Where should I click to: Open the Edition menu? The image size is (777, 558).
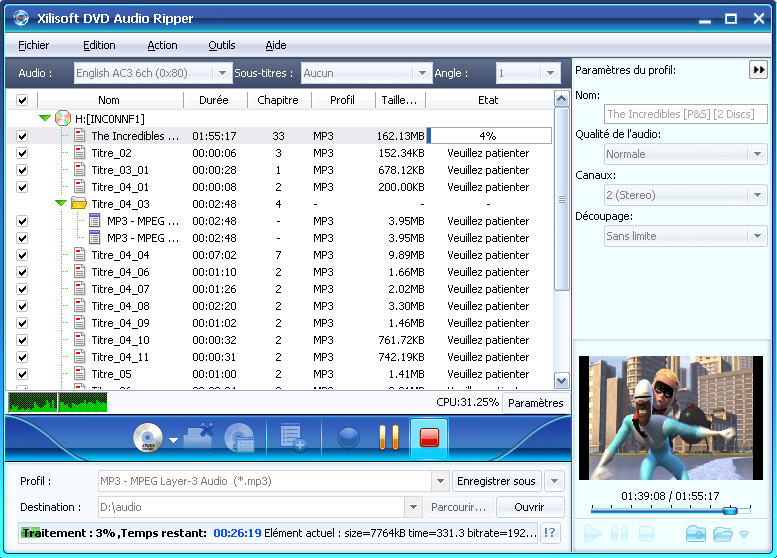coord(99,45)
